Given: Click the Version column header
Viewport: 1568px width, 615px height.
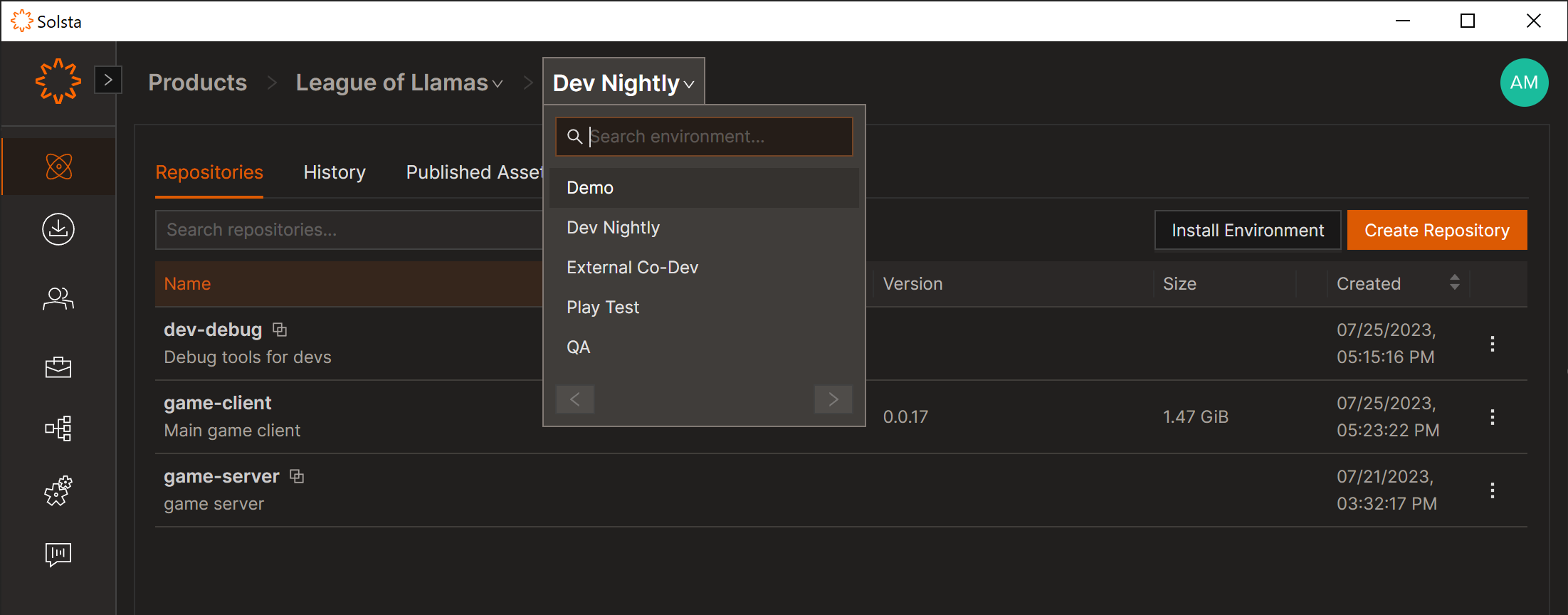Looking at the screenshot, I should pyautogui.click(x=912, y=284).
